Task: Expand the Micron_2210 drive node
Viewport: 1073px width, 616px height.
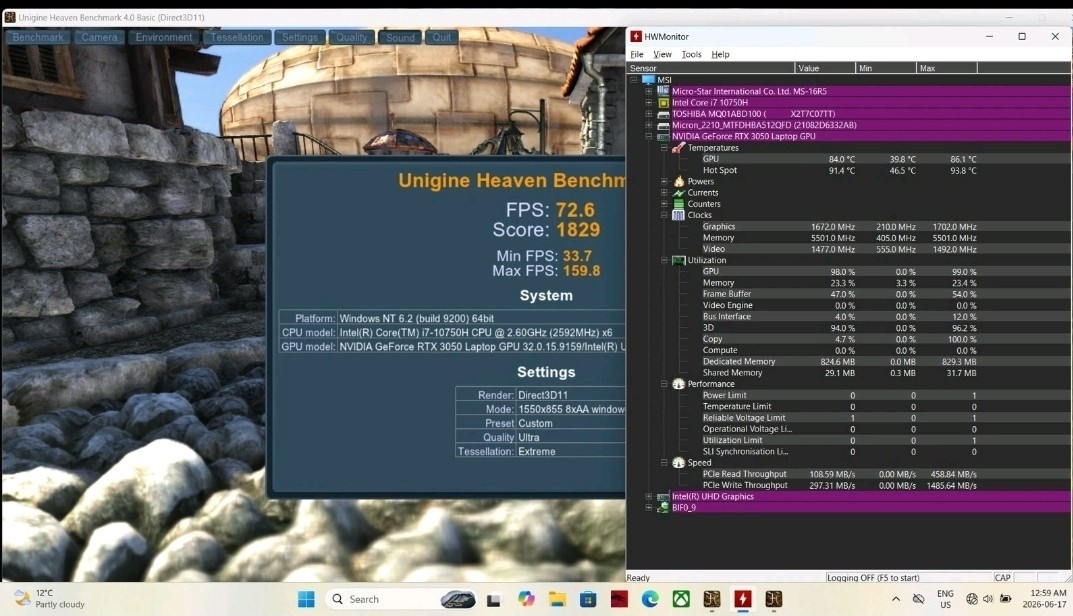Action: [649, 125]
